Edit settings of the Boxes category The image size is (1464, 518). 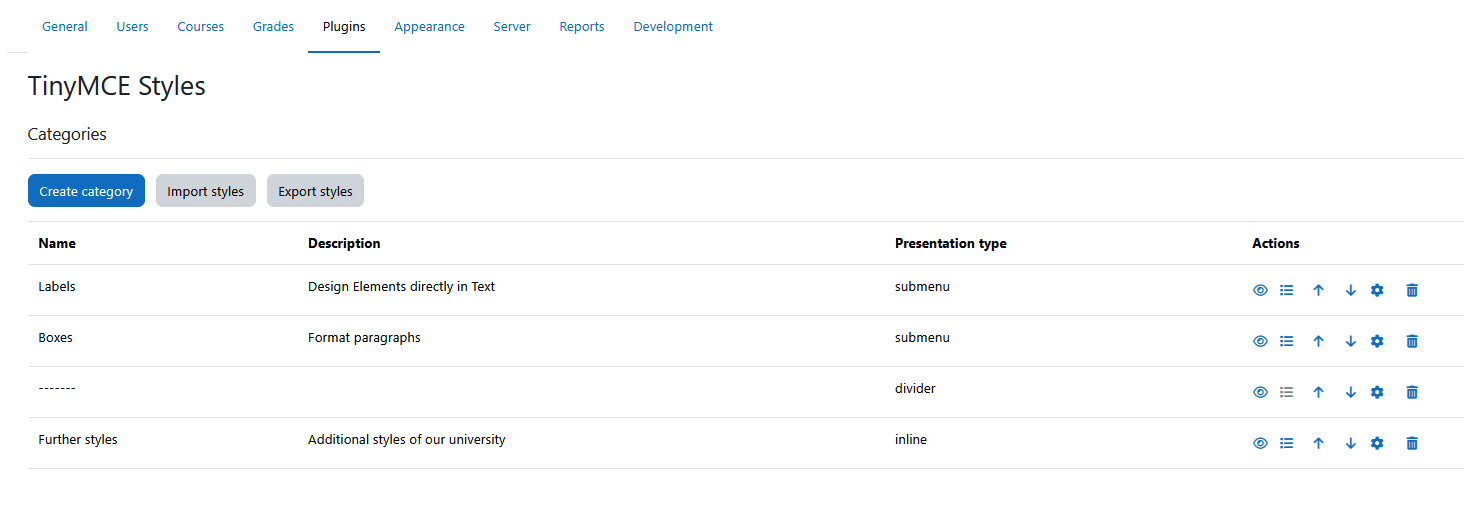point(1377,341)
